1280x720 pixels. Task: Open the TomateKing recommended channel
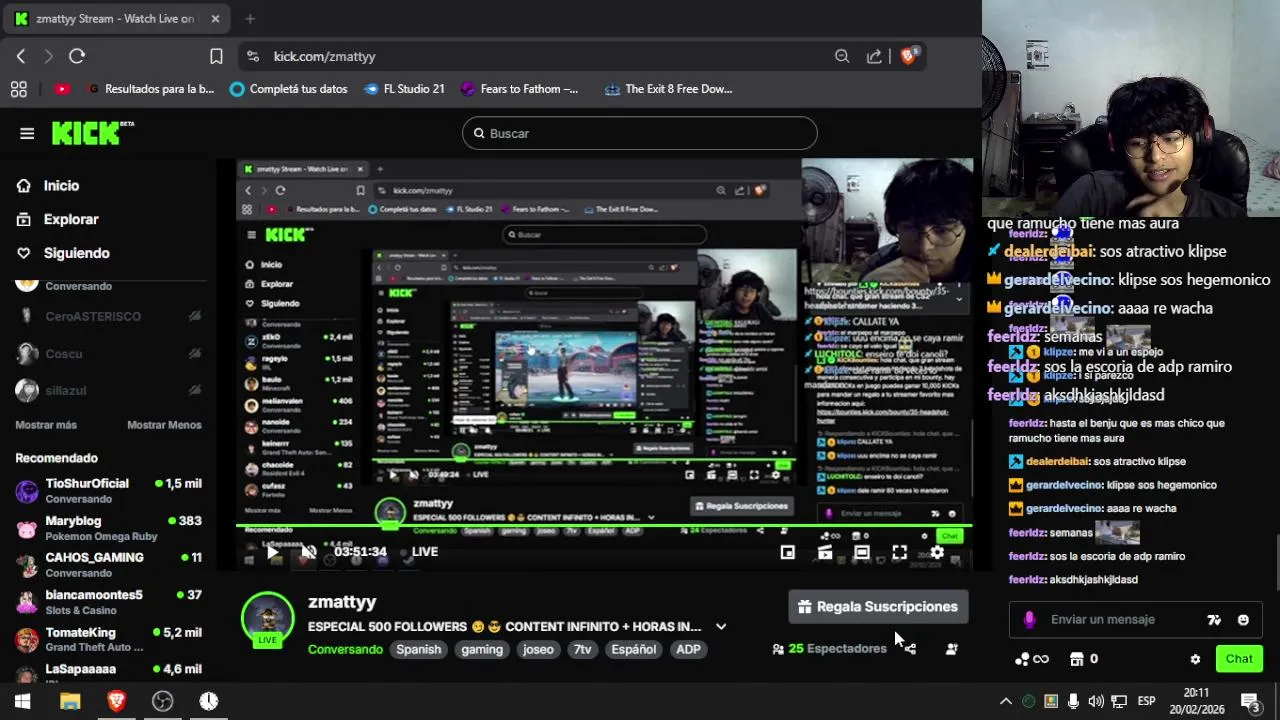point(108,639)
